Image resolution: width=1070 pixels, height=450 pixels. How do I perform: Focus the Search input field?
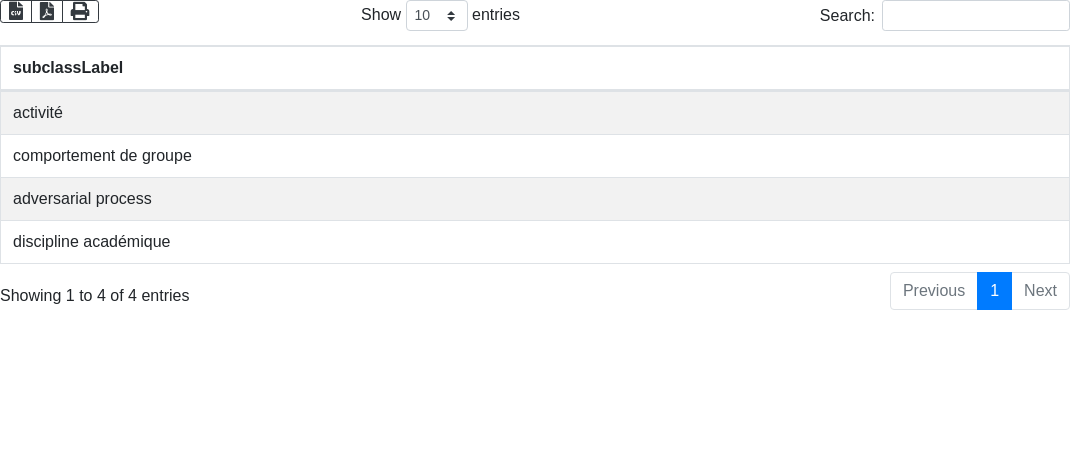(x=975, y=15)
